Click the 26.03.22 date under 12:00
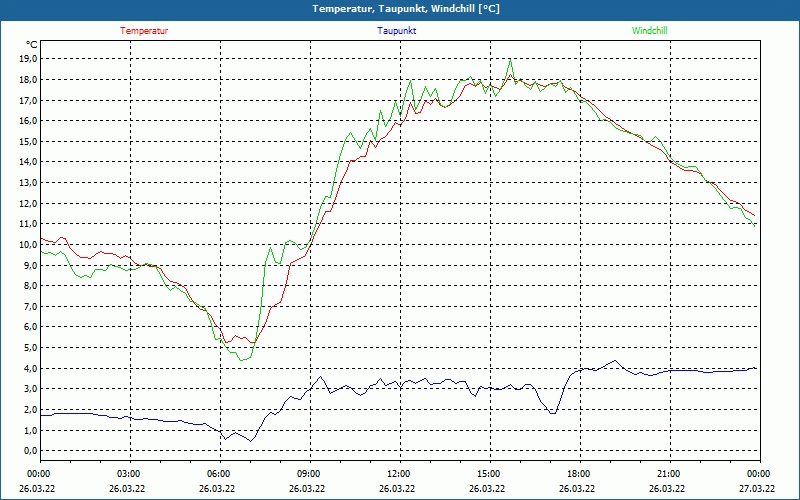 [397, 488]
